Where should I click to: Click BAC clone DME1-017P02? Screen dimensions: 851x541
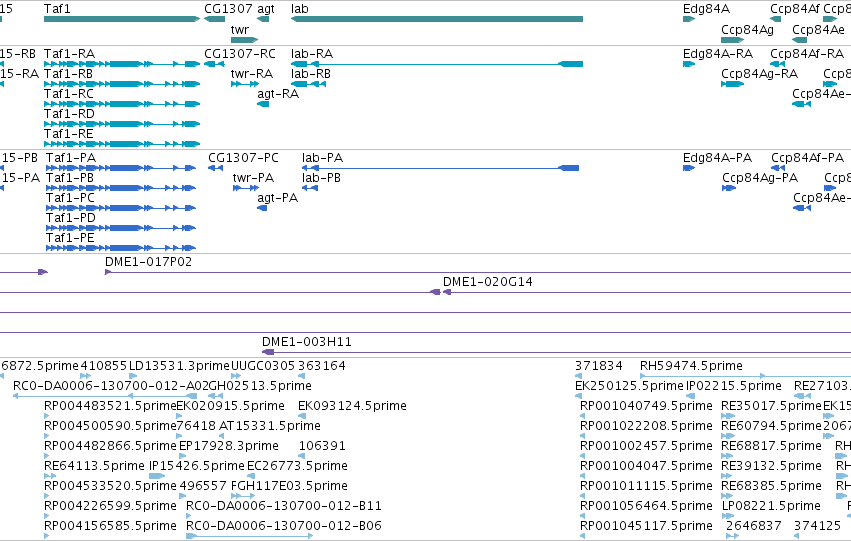click(x=148, y=262)
